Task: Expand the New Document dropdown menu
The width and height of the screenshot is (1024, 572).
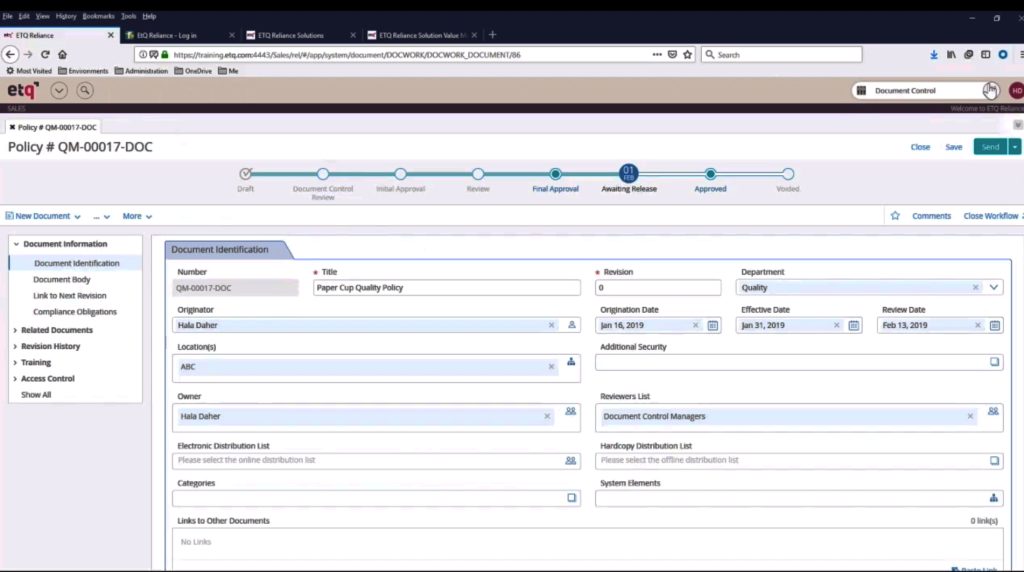Action: click(x=42, y=216)
